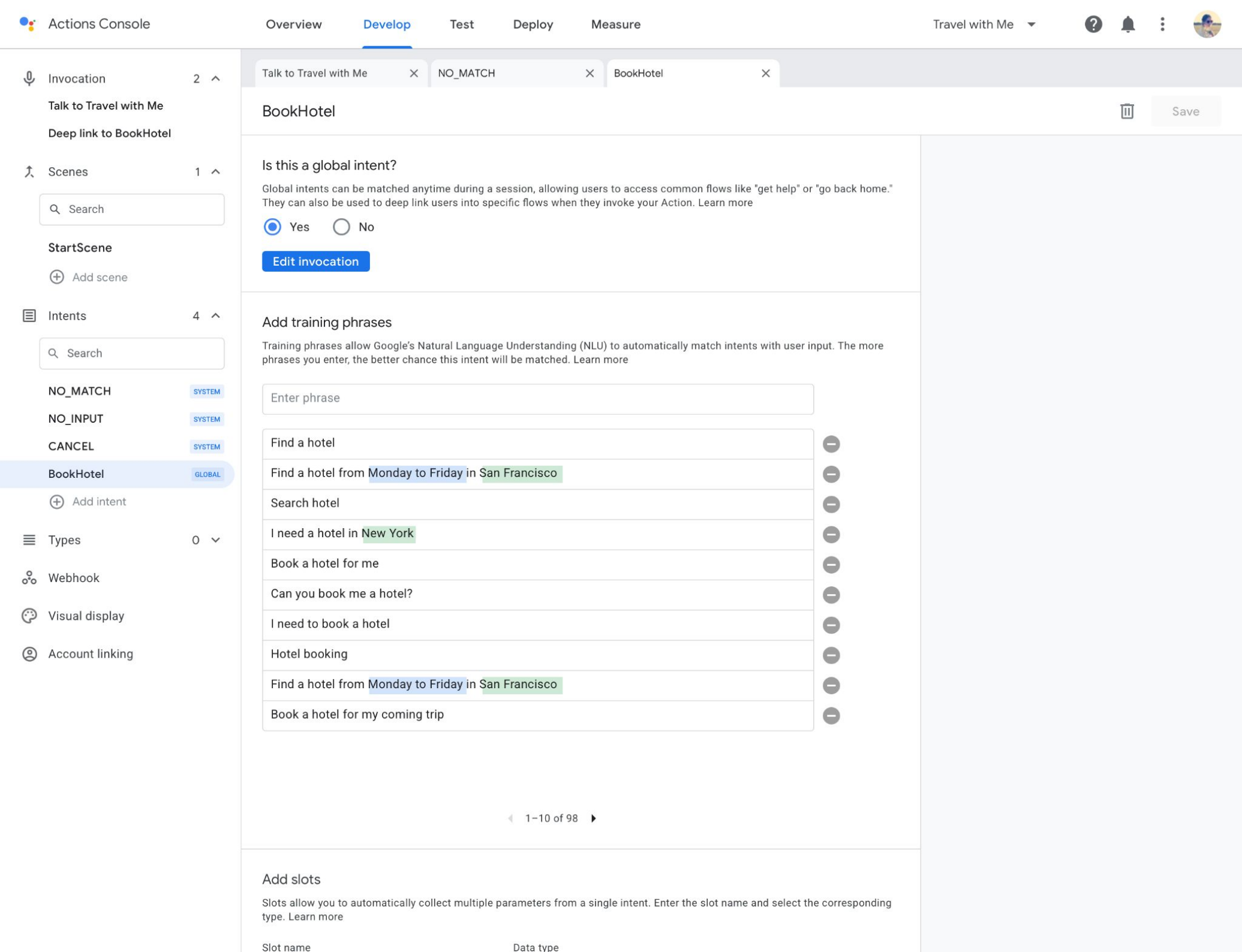Click the Types lines icon
The height and width of the screenshot is (952, 1242).
[x=29, y=540]
